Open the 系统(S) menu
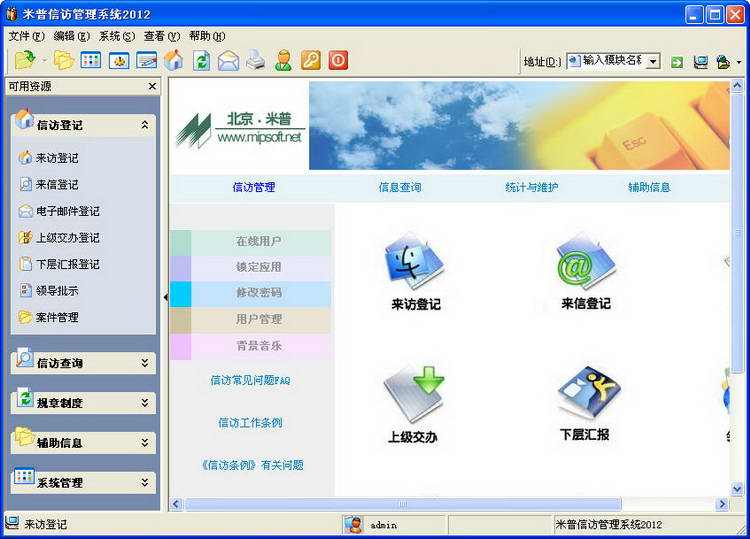 117,36
